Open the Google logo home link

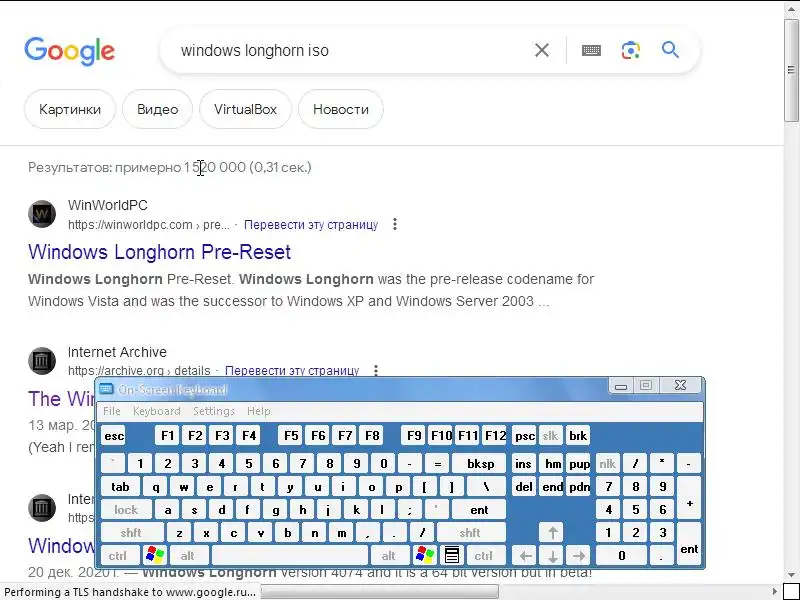coord(69,51)
